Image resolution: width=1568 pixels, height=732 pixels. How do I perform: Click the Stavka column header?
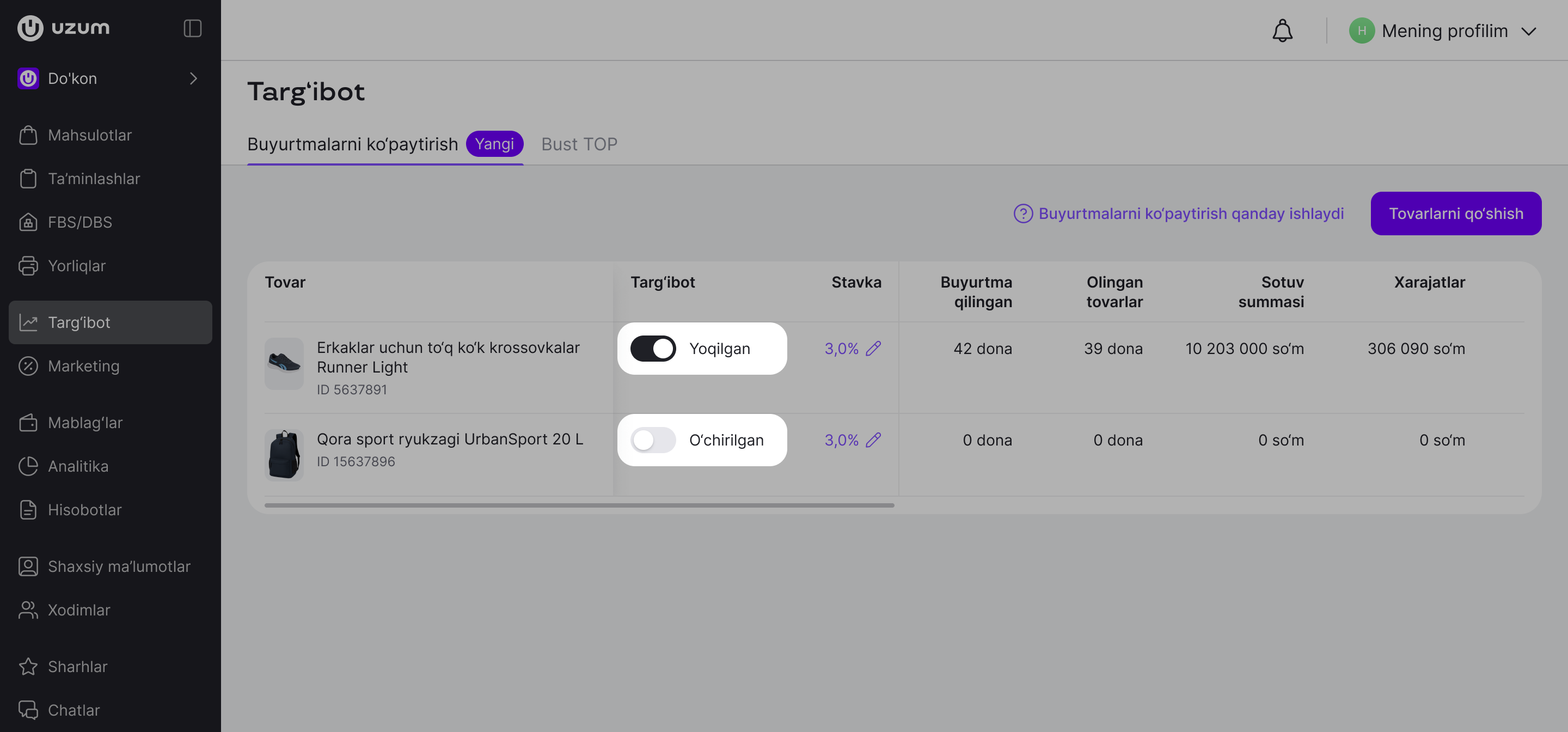coord(856,282)
